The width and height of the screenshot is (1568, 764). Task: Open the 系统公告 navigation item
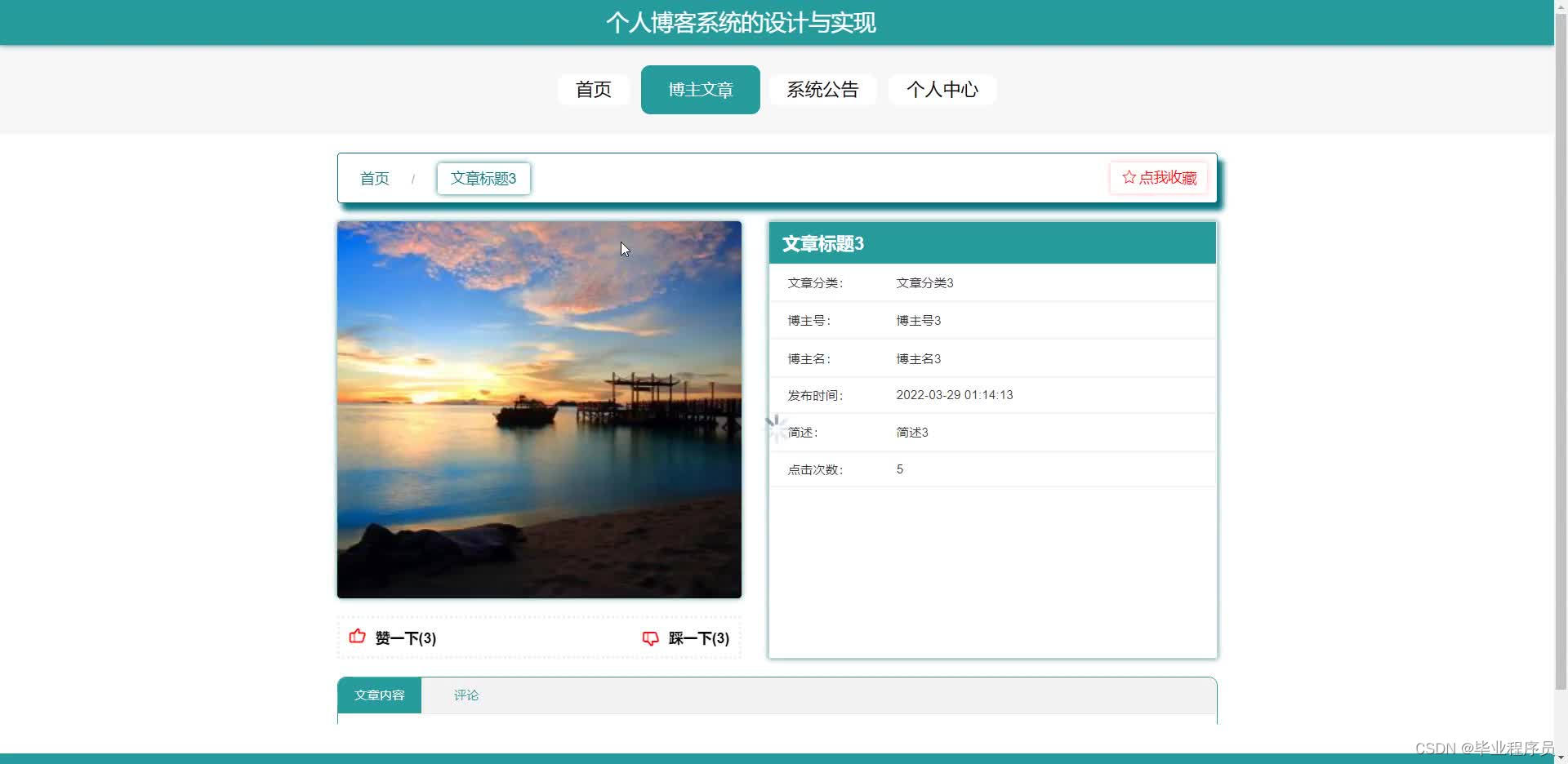pos(822,90)
